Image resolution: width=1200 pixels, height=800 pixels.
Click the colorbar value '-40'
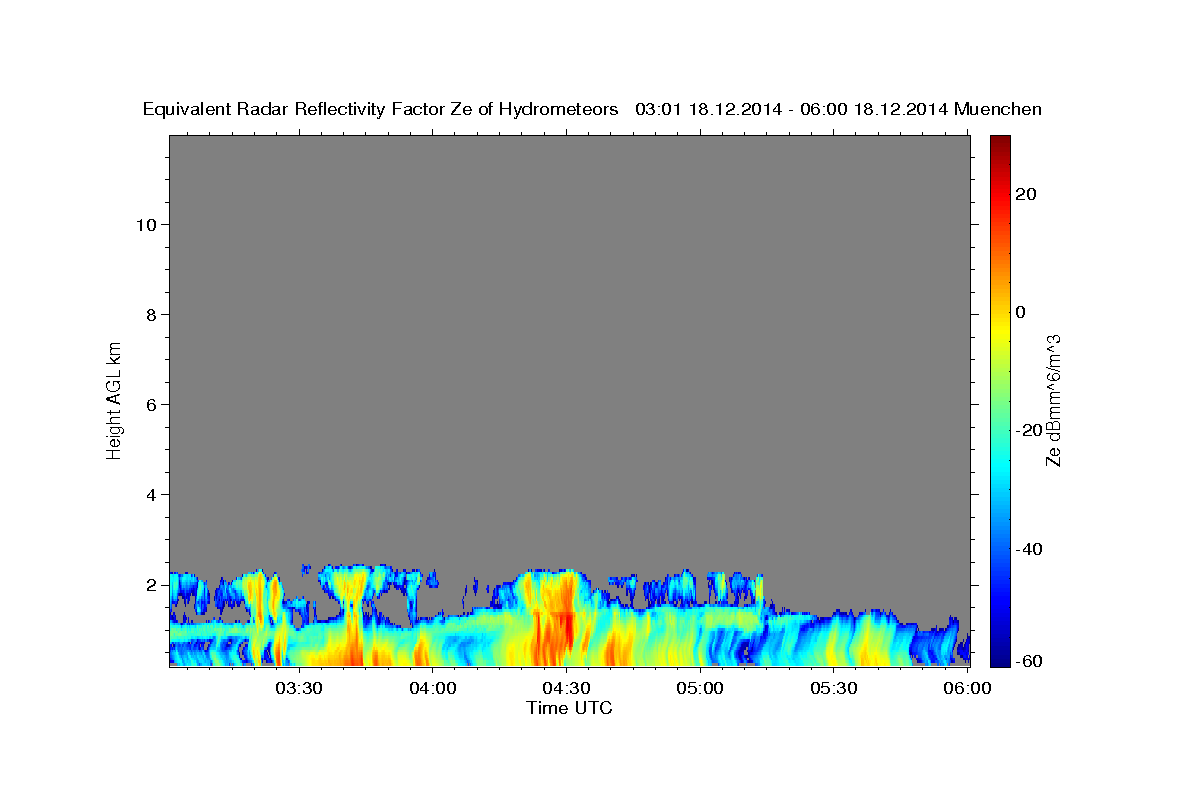(1030, 549)
